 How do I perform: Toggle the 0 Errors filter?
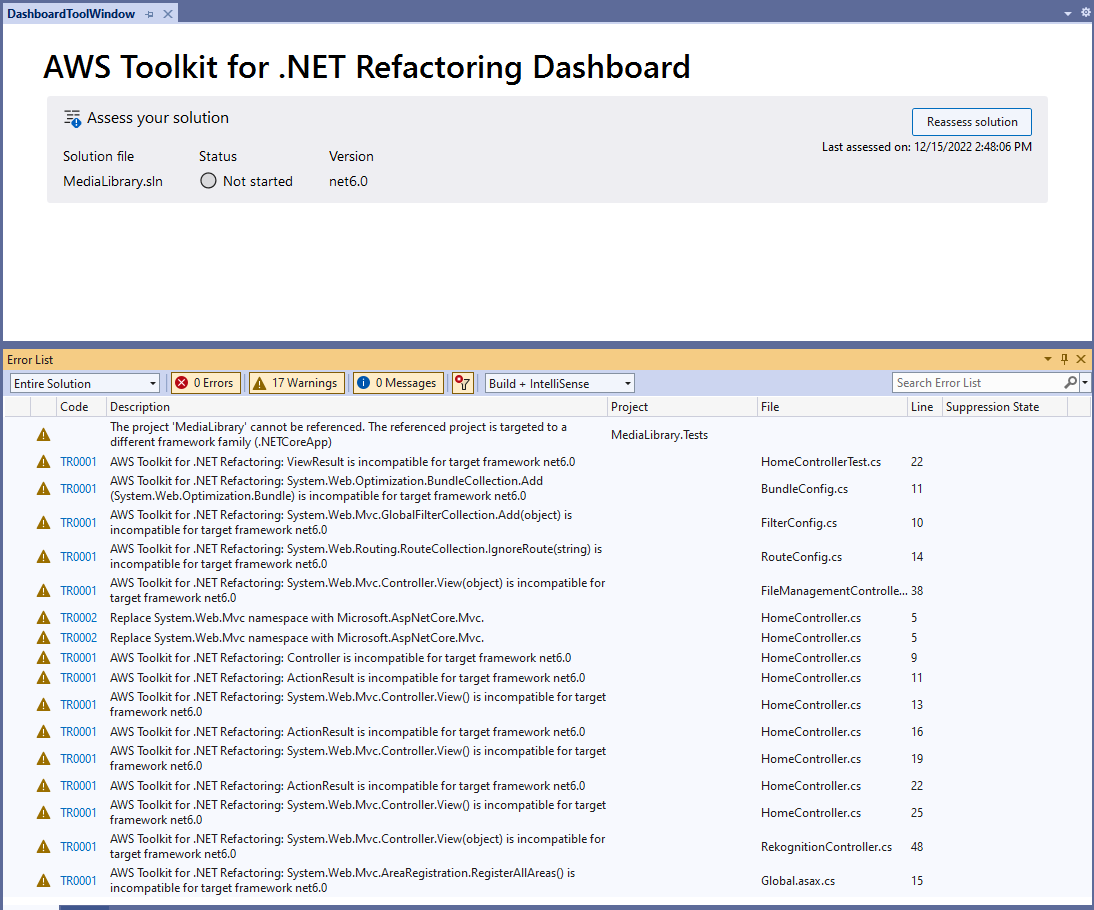[x=206, y=382]
